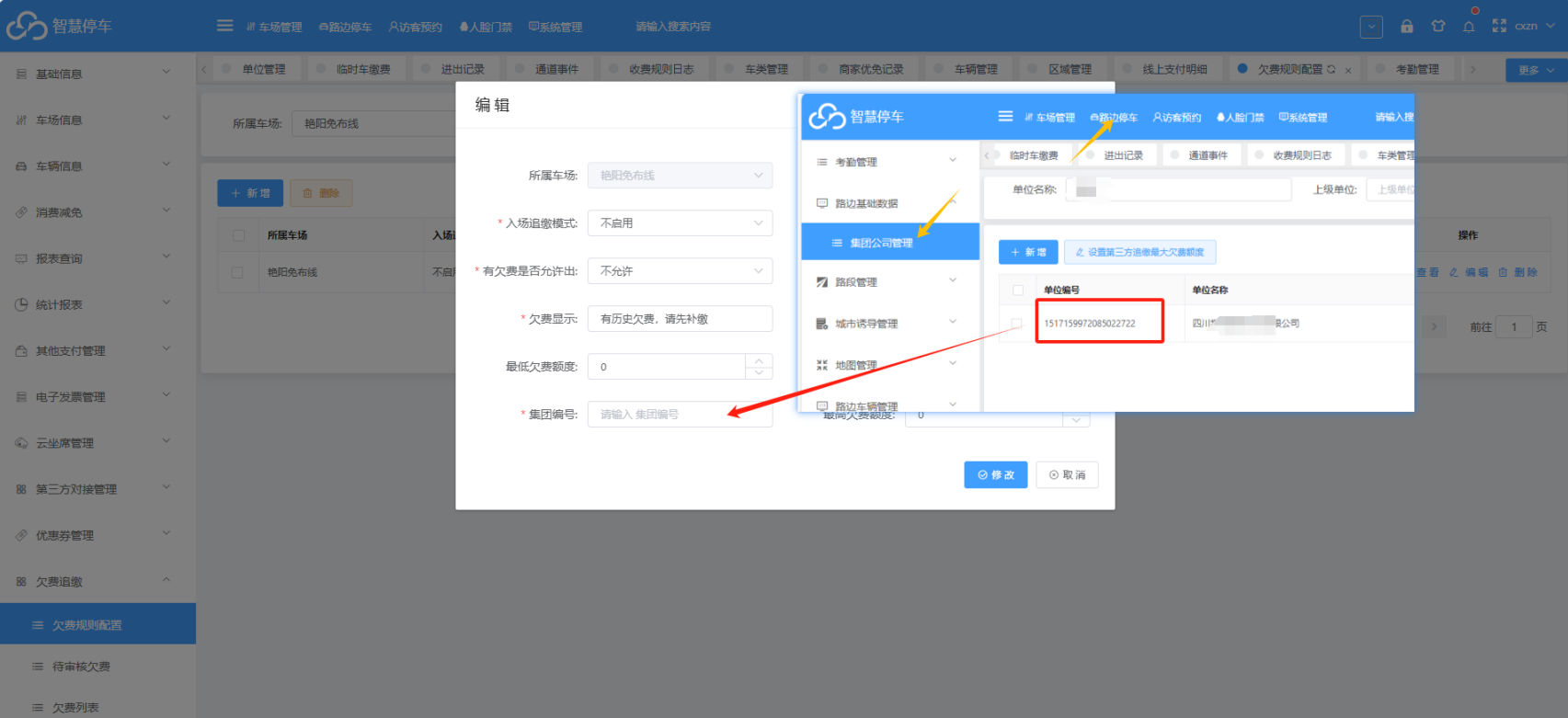Open the 入场追缴模式 dropdown
This screenshot has height=718, width=1568.
(680, 223)
